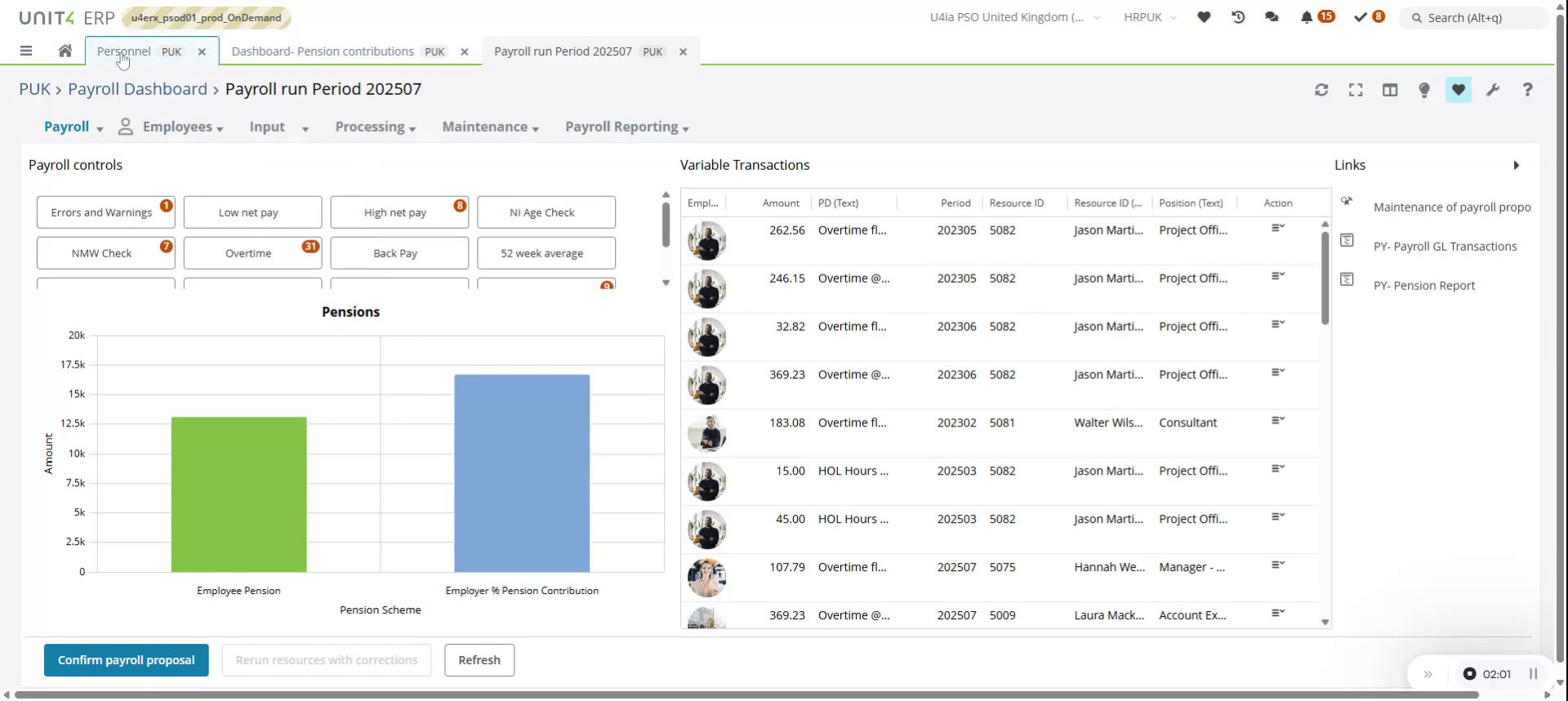1568x701 pixels.
Task: Click the help question mark icon
Action: (1527, 90)
